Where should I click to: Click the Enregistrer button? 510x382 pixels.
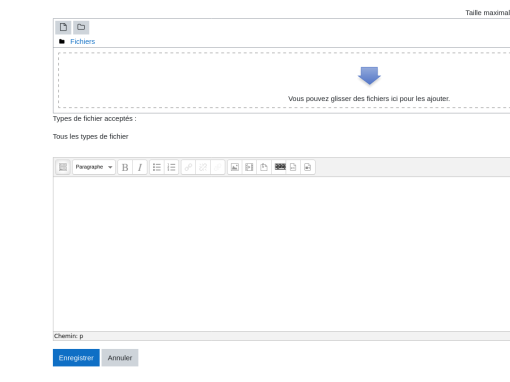[76, 358]
